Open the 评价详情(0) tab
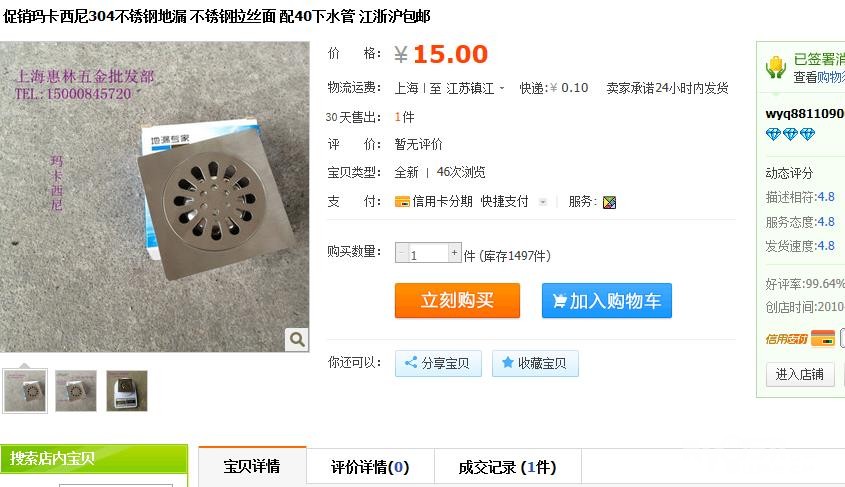Viewport: 845px width, 487px height. (370, 467)
